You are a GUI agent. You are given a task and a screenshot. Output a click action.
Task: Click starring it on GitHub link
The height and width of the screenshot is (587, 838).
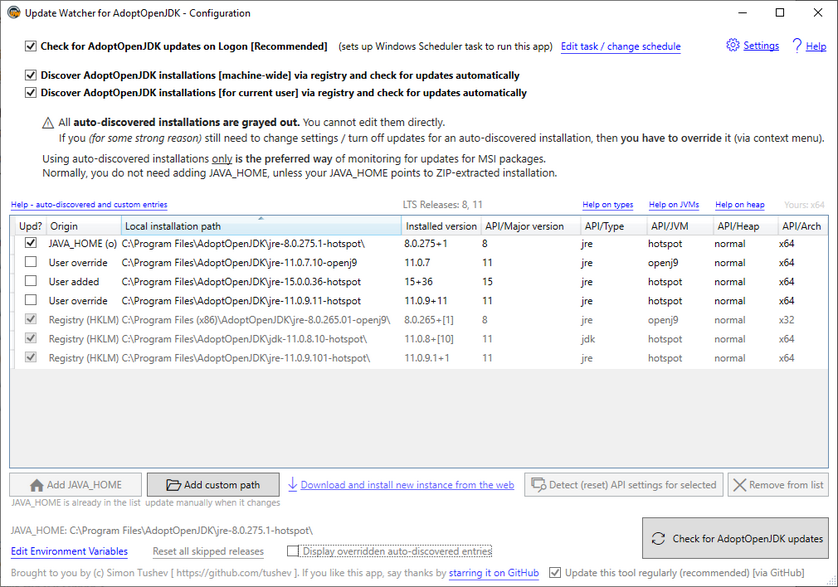pyautogui.click(x=493, y=573)
